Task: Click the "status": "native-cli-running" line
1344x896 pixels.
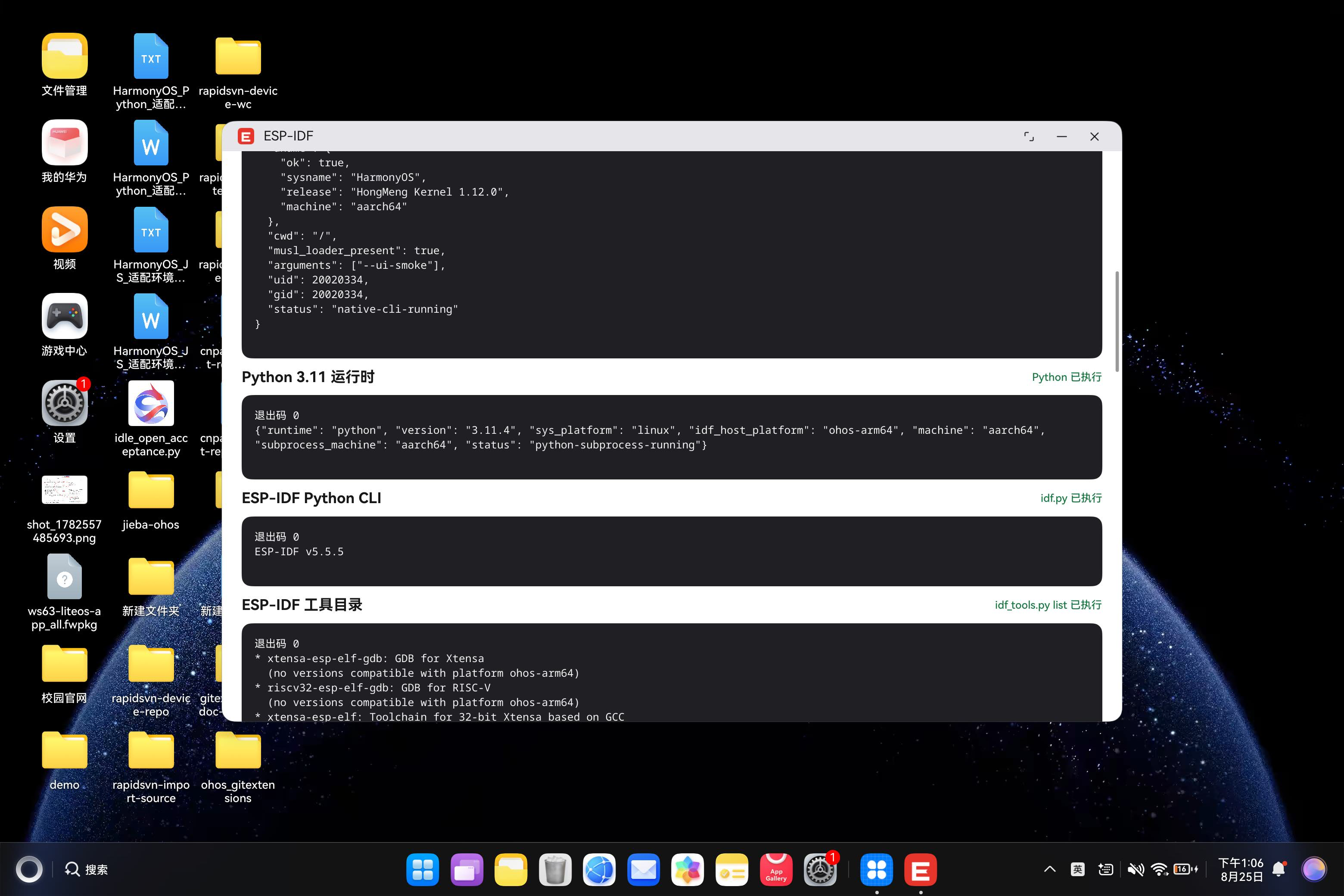Action: (x=363, y=309)
